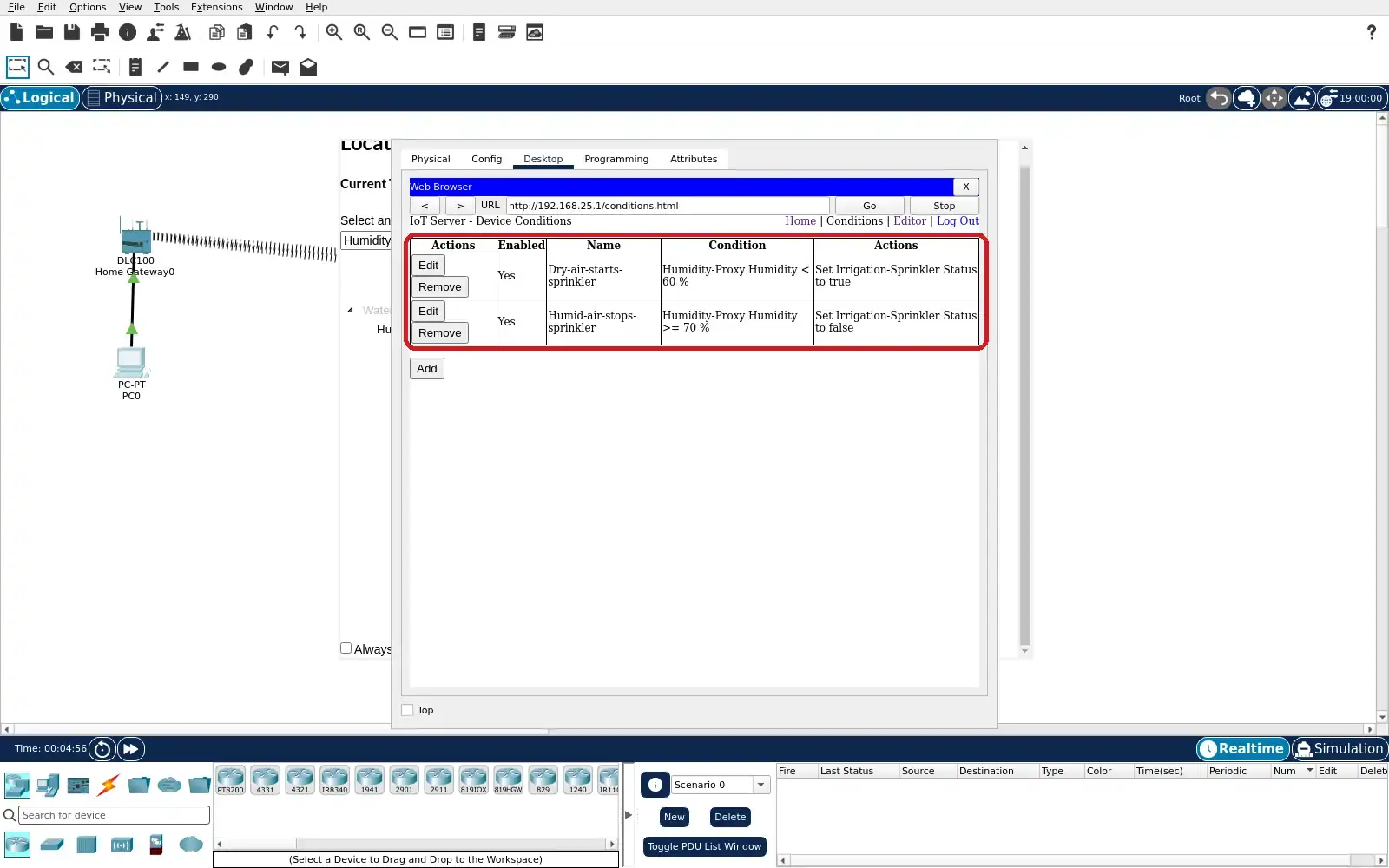Viewport: 1389px width, 868px height.
Task: Click the Add Complex PDU open envelope icon
Action: 308,67
